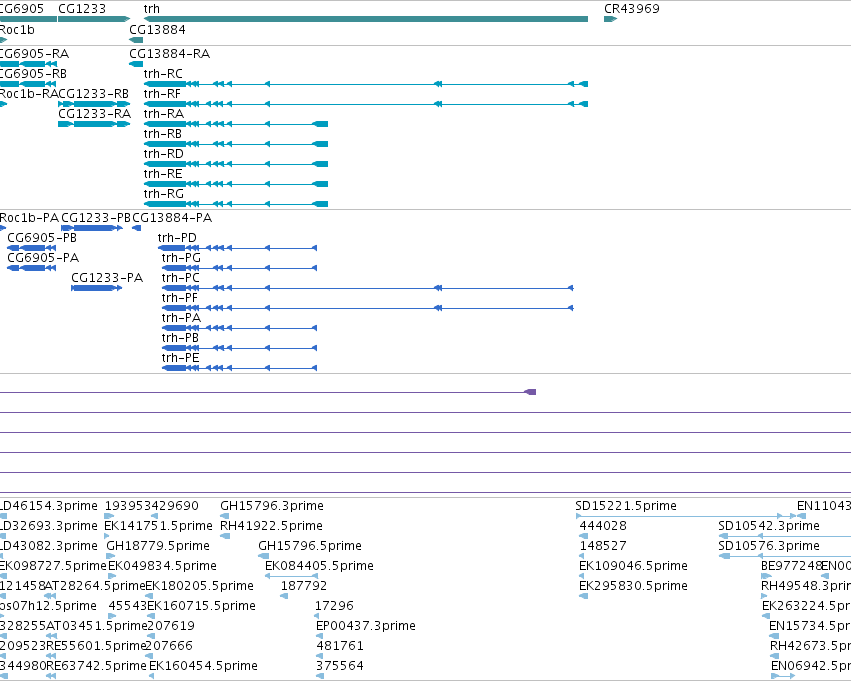Image resolution: width=851 pixels, height=681 pixels.
Task: Select EST GH15796.3prime
Action: [272, 506]
